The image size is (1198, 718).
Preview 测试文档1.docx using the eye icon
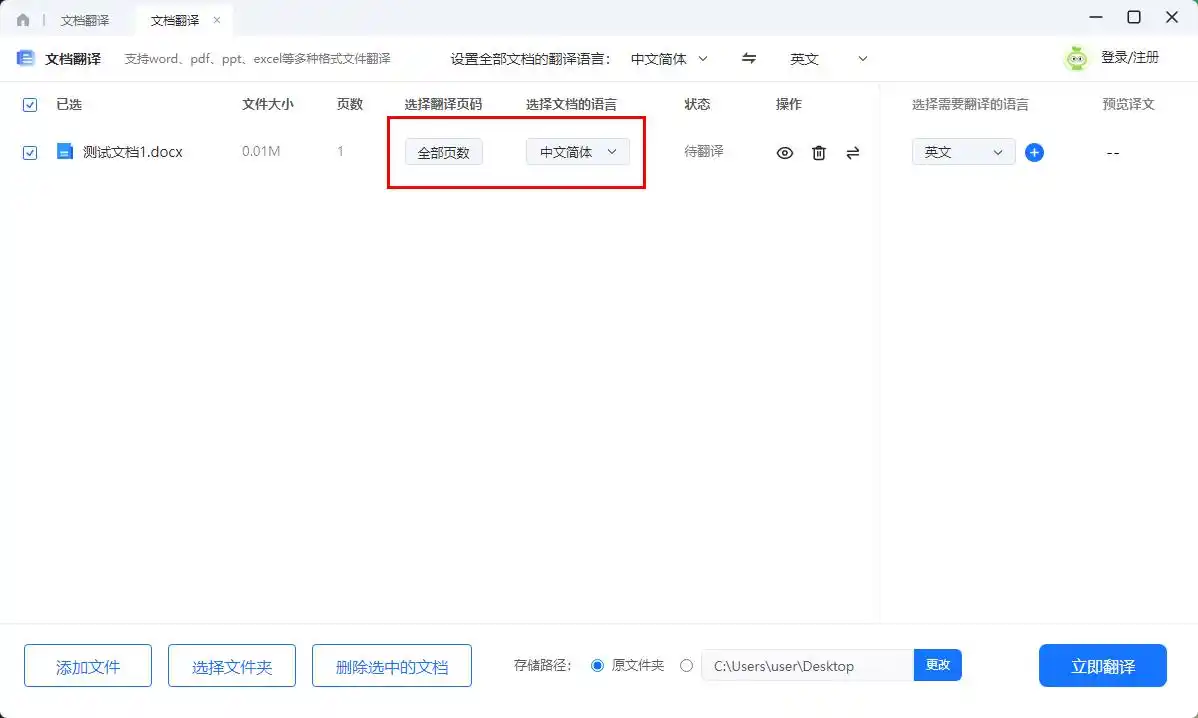[785, 152]
